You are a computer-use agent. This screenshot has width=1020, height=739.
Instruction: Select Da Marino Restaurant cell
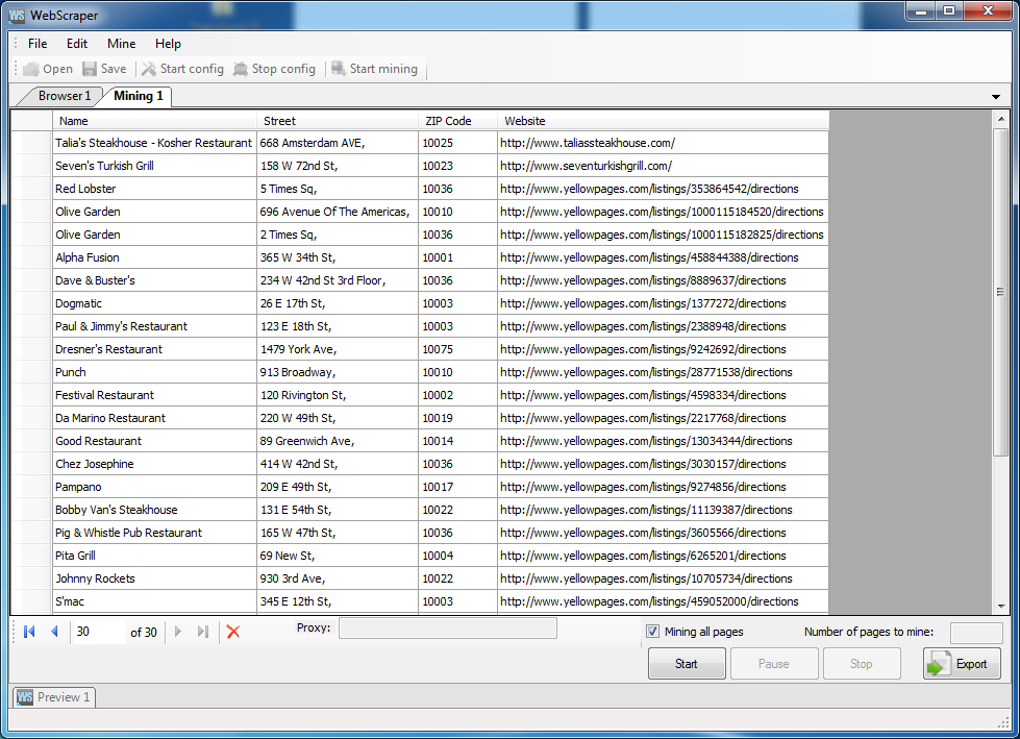coord(154,418)
